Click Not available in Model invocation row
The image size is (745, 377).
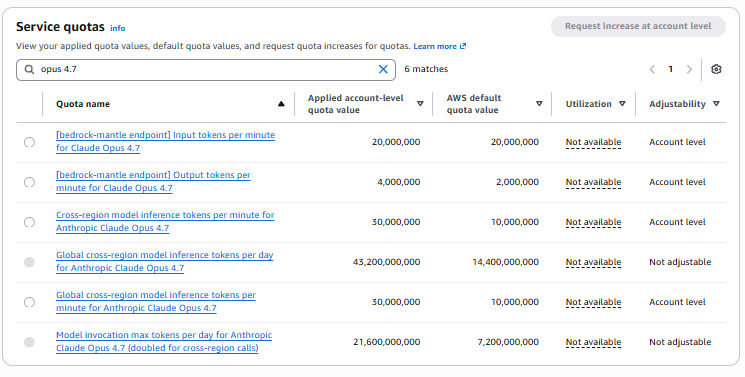[x=593, y=342]
